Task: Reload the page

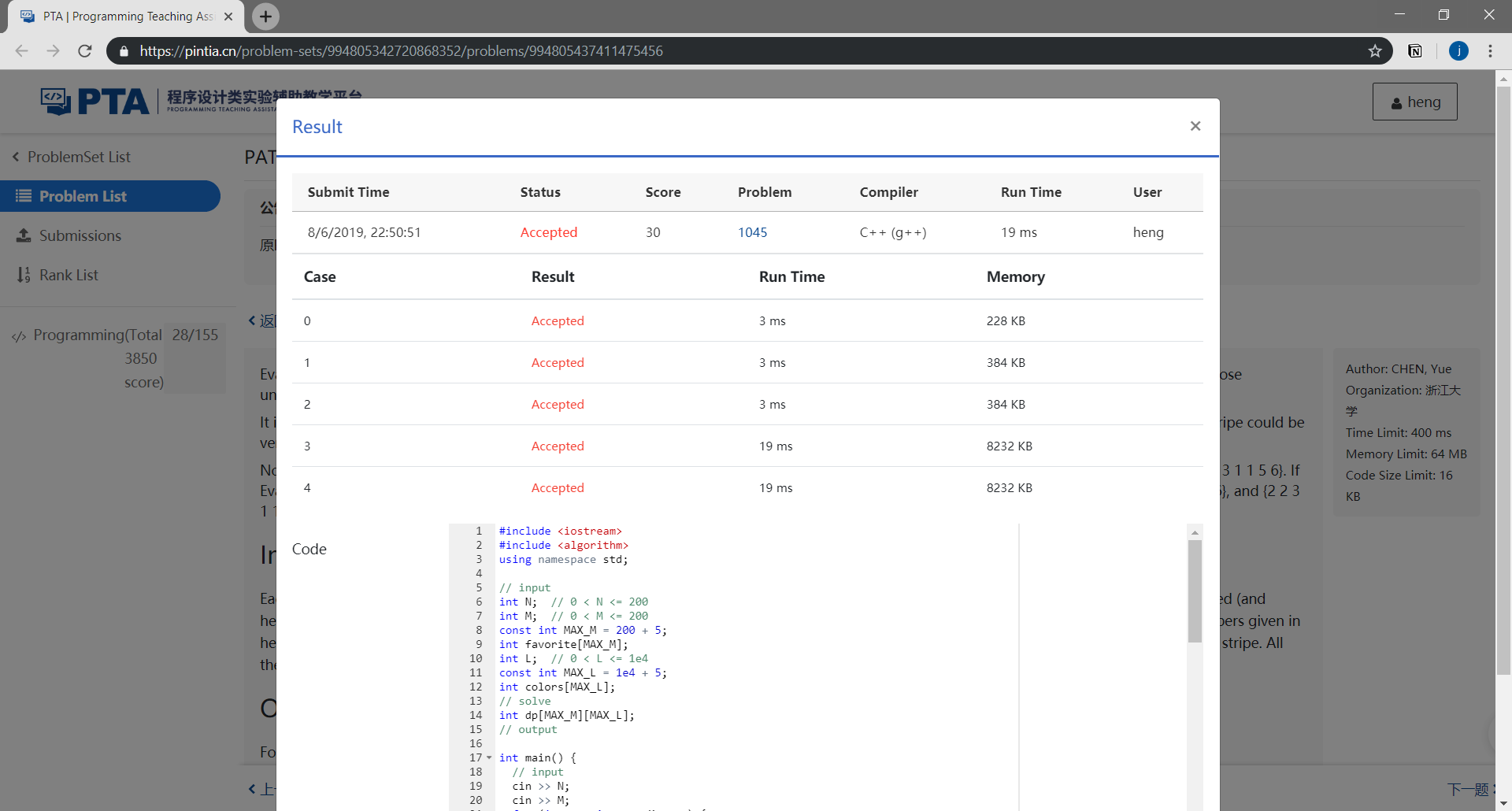Action: (85, 51)
